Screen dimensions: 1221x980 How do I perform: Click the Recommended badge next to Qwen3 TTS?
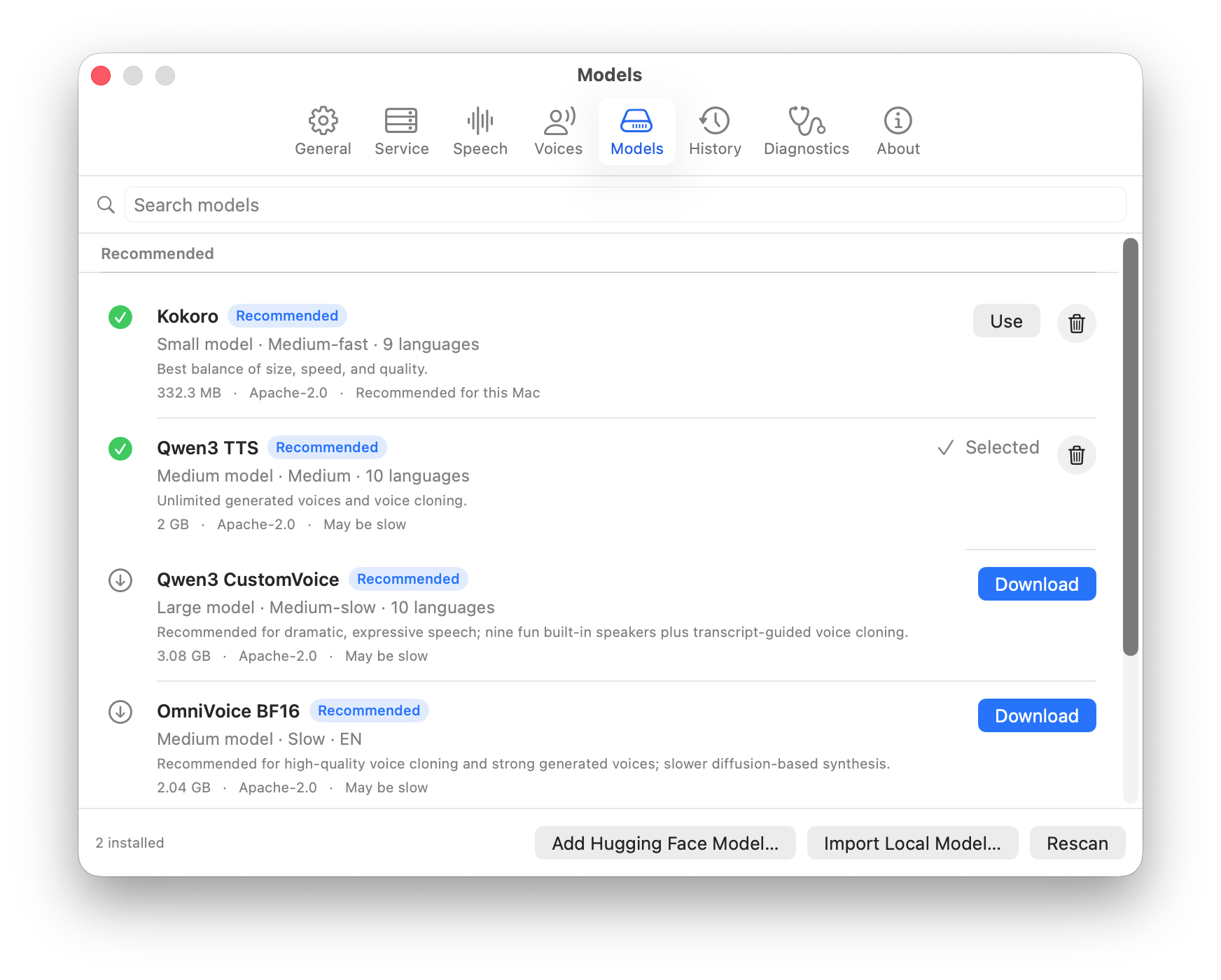tap(327, 447)
